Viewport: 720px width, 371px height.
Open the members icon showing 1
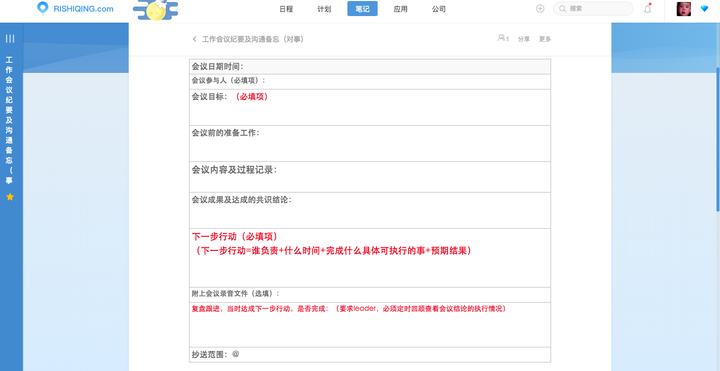(x=503, y=39)
